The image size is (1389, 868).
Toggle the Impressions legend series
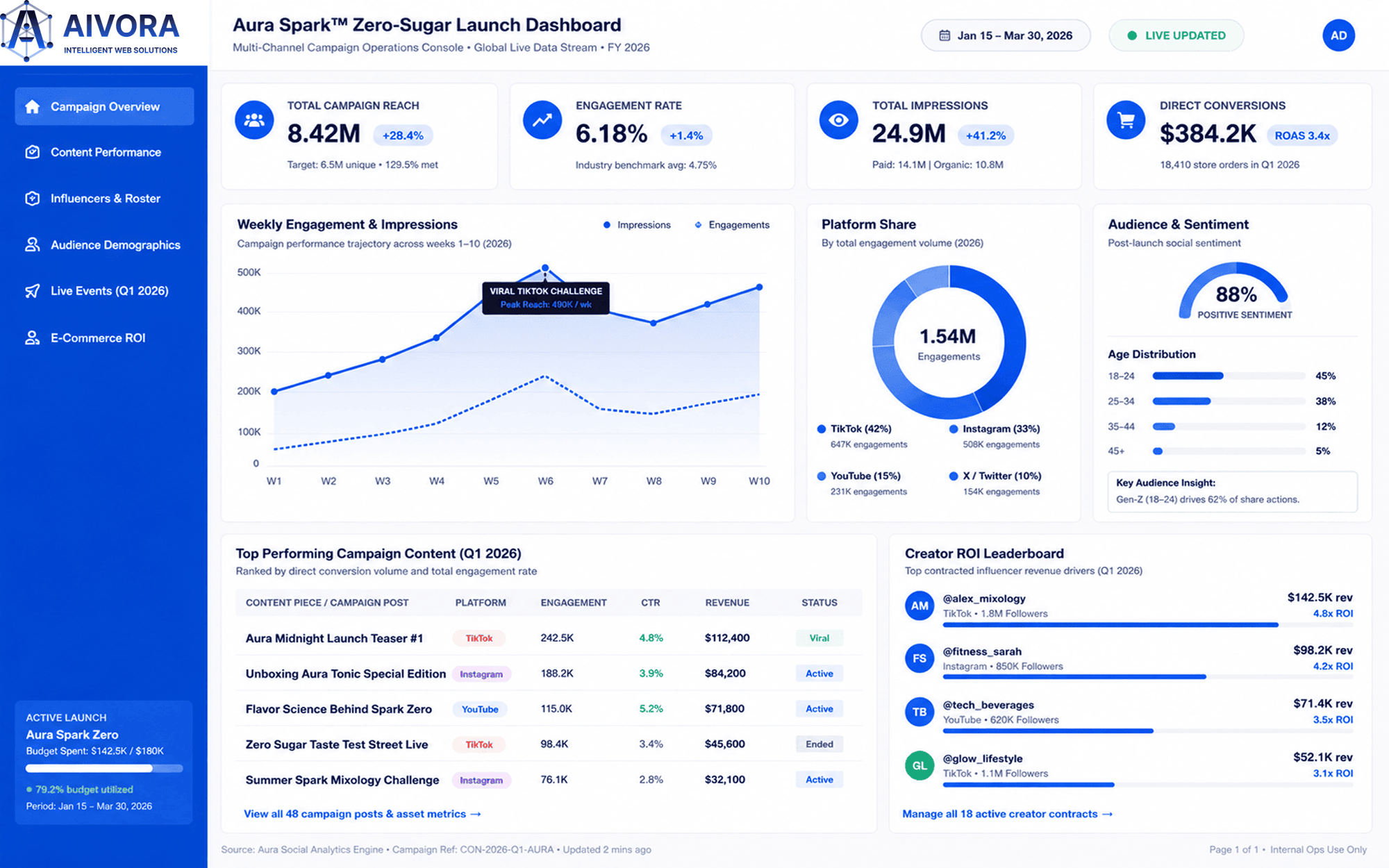tap(637, 225)
